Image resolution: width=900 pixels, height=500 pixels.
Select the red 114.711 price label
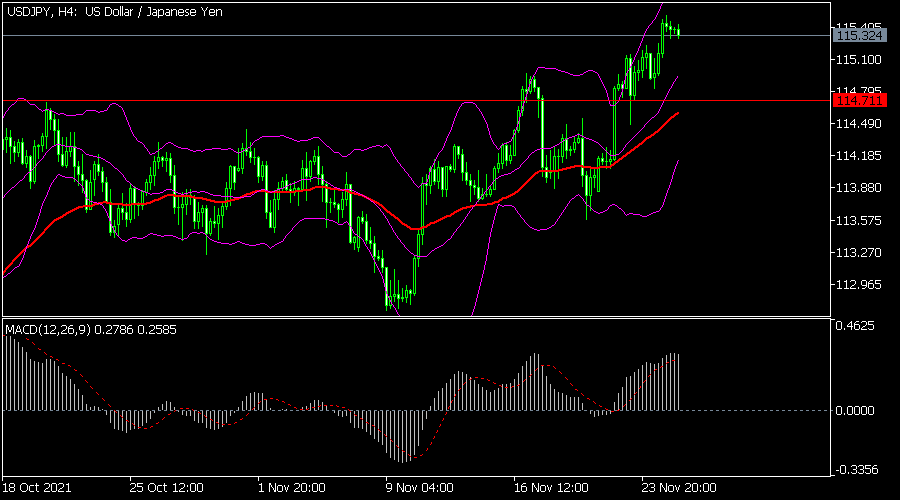(x=859, y=101)
